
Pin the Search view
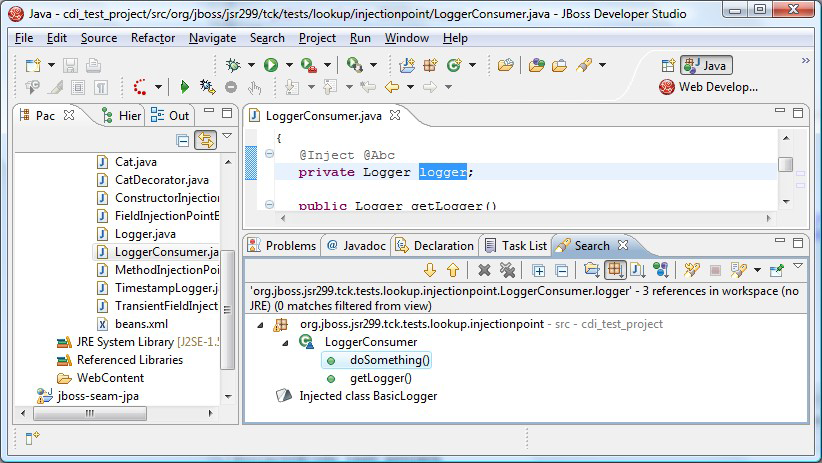click(776, 270)
